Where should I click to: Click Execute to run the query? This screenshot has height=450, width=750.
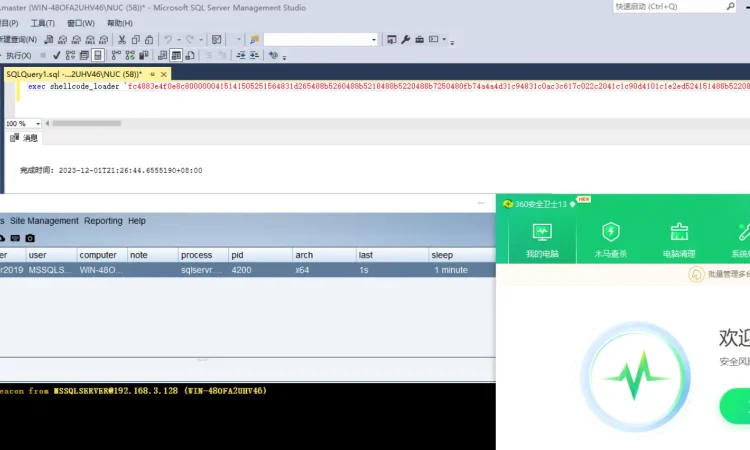17,55
